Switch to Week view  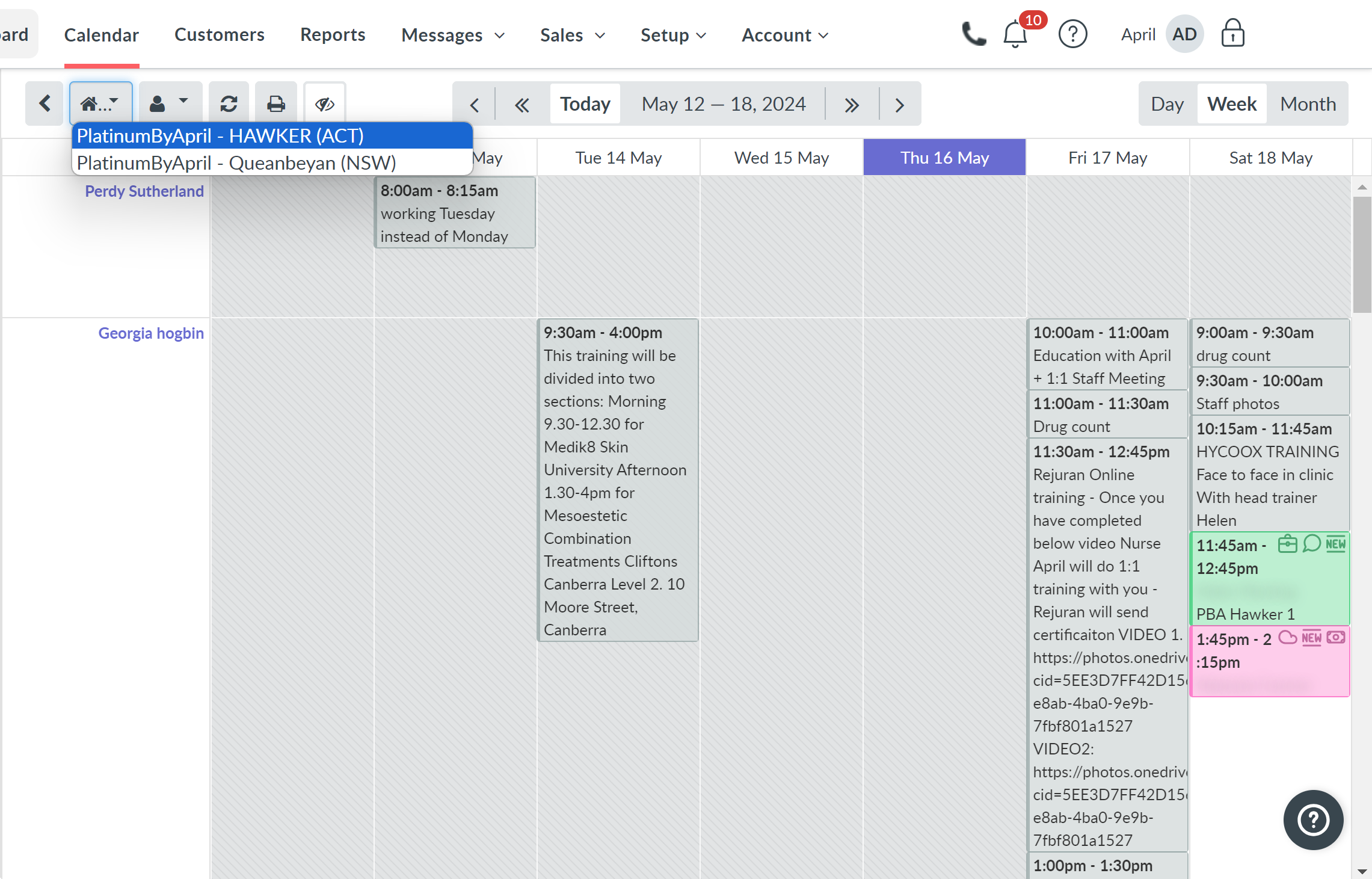pos(1232,104)
